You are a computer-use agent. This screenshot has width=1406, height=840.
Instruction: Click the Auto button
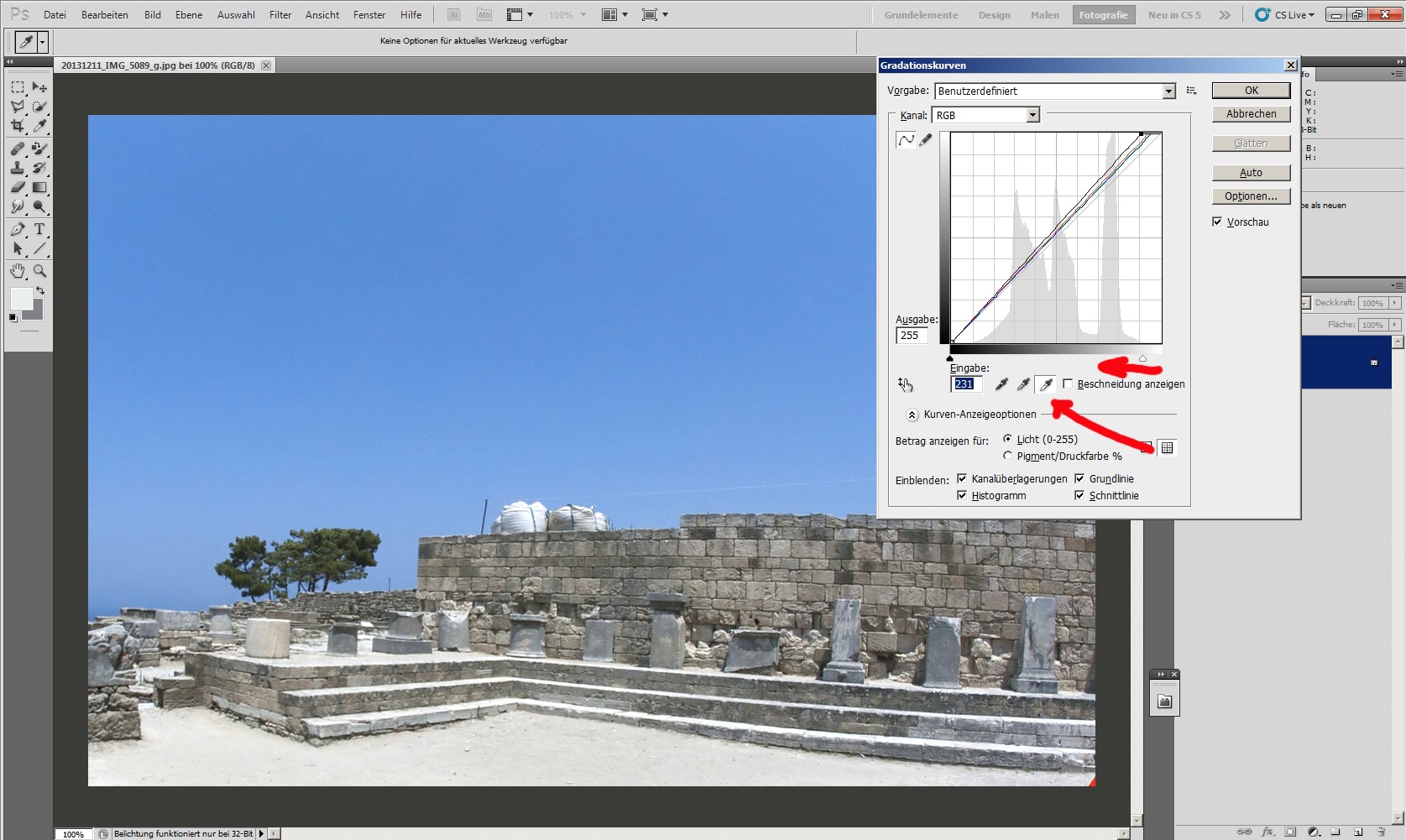(1251, 173)
